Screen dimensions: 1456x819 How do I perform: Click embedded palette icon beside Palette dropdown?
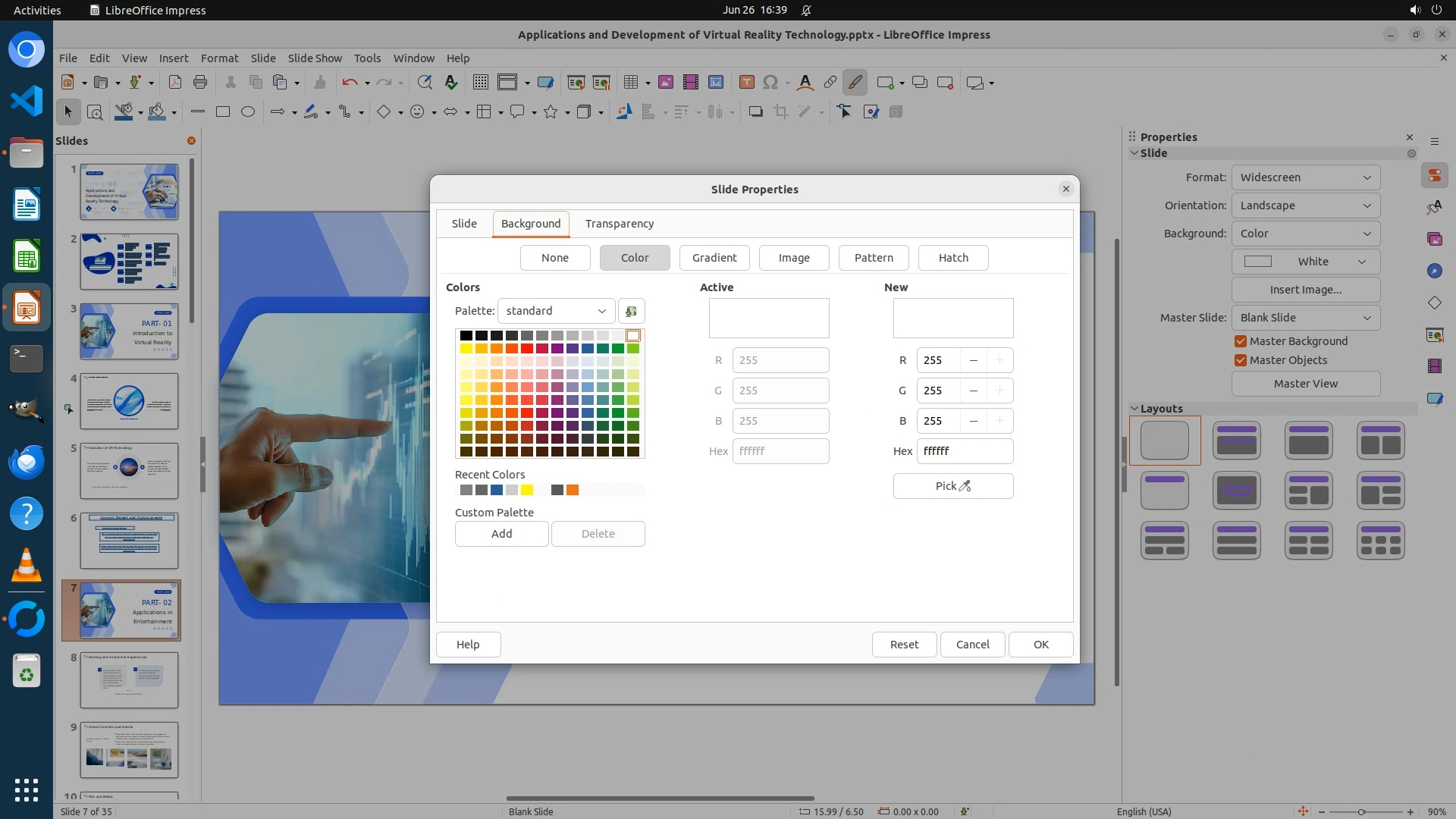631,311
